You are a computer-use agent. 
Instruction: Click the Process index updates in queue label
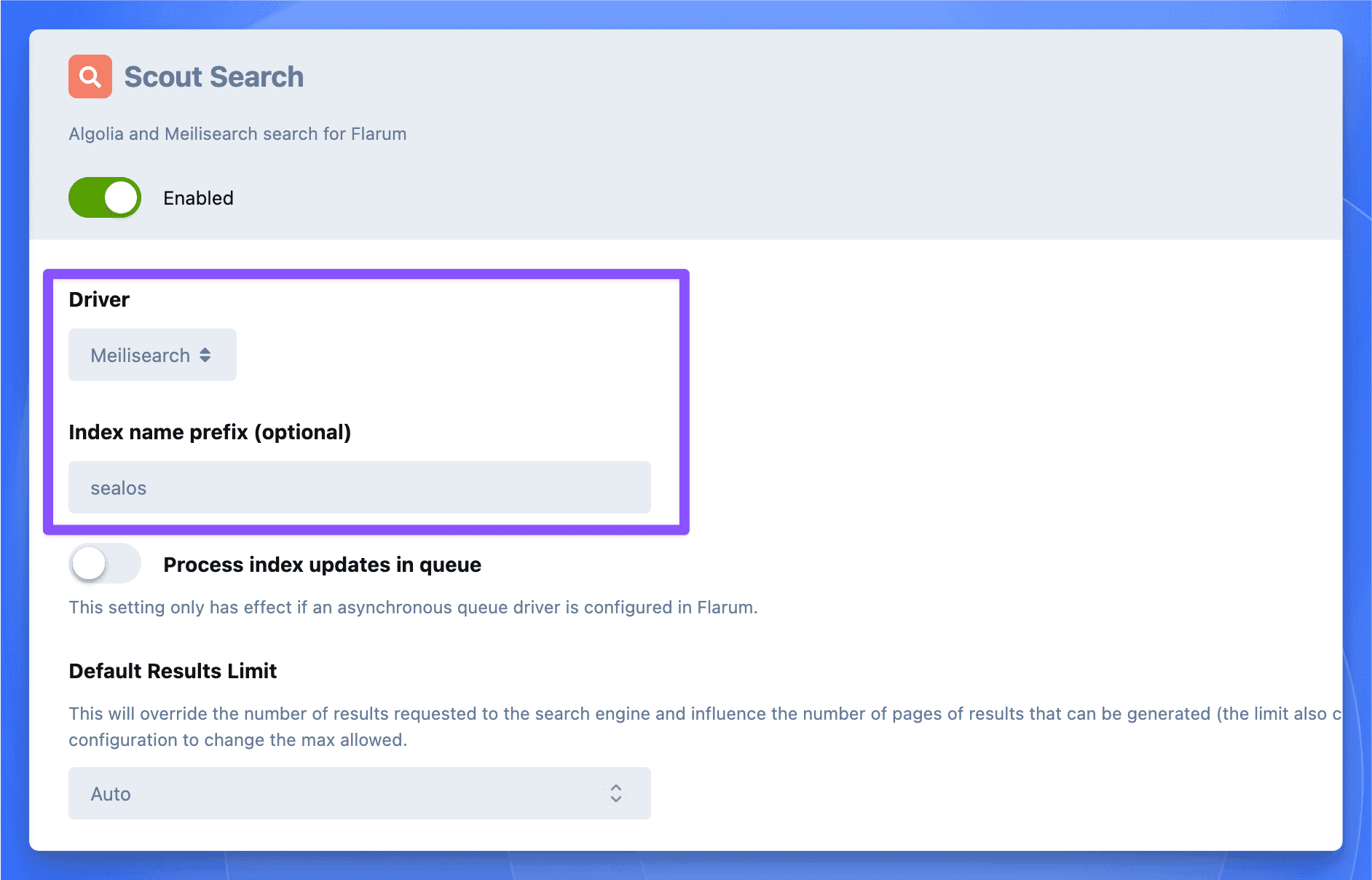(322, 564)
